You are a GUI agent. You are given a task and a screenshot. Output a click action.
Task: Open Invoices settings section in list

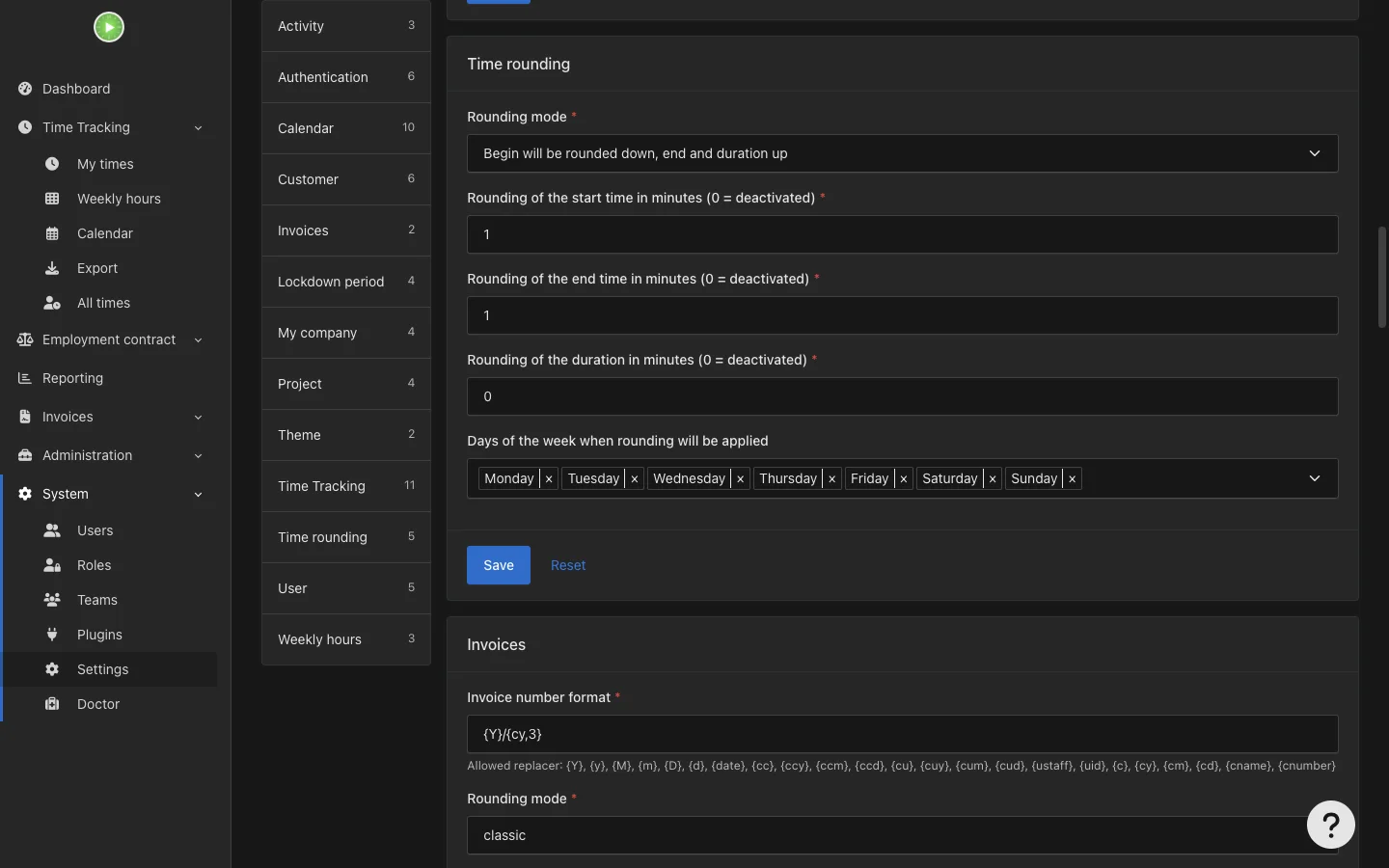[346, 231]
